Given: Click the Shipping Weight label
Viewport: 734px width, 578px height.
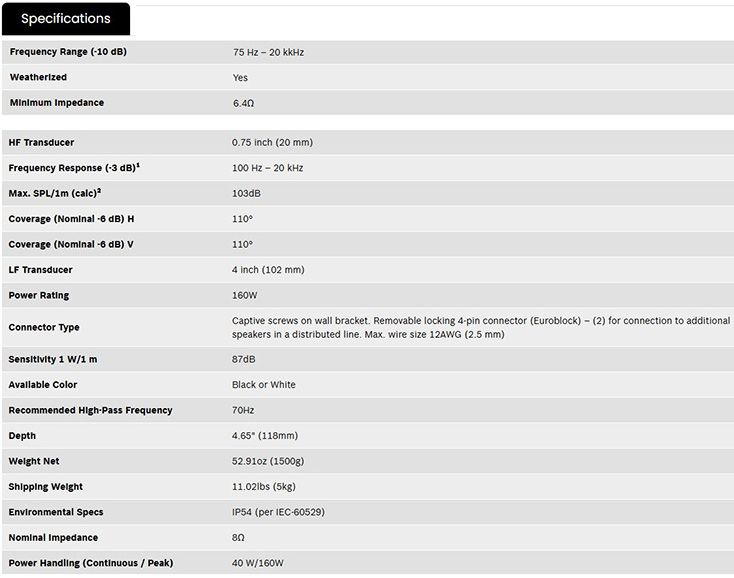Looking at the screenshot, I should (45, 487).
